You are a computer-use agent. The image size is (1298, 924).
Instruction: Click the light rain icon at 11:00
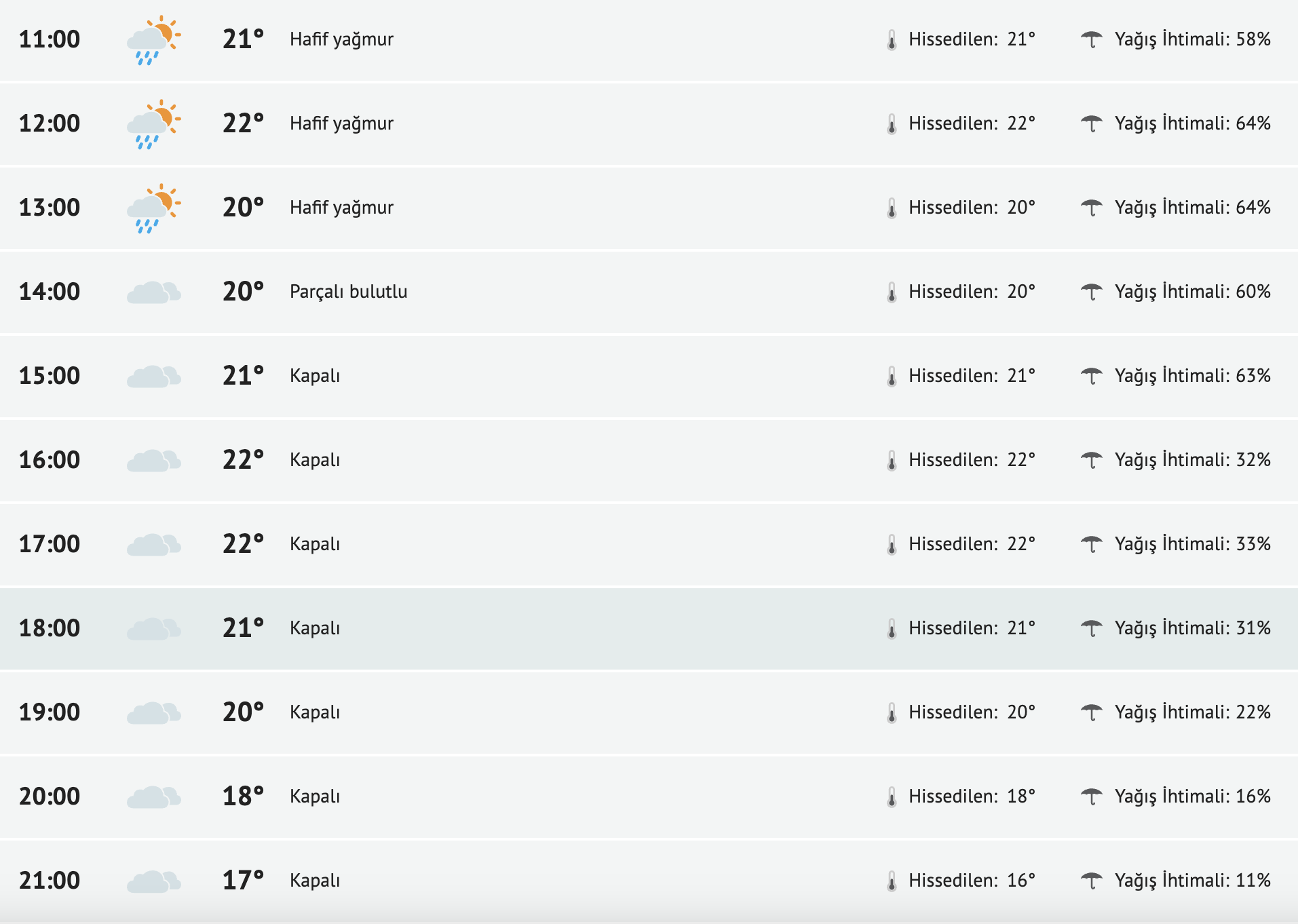click(153, 40)
